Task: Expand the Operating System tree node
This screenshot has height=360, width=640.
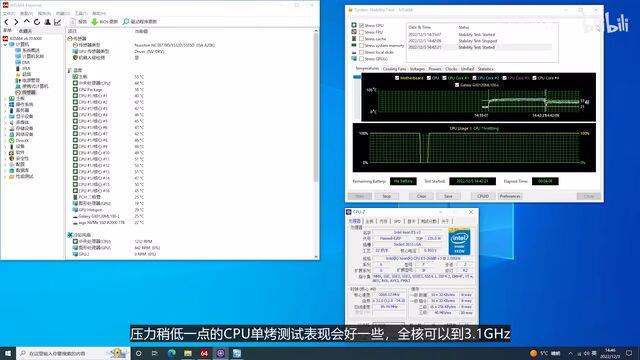Action: pos(6,104)
